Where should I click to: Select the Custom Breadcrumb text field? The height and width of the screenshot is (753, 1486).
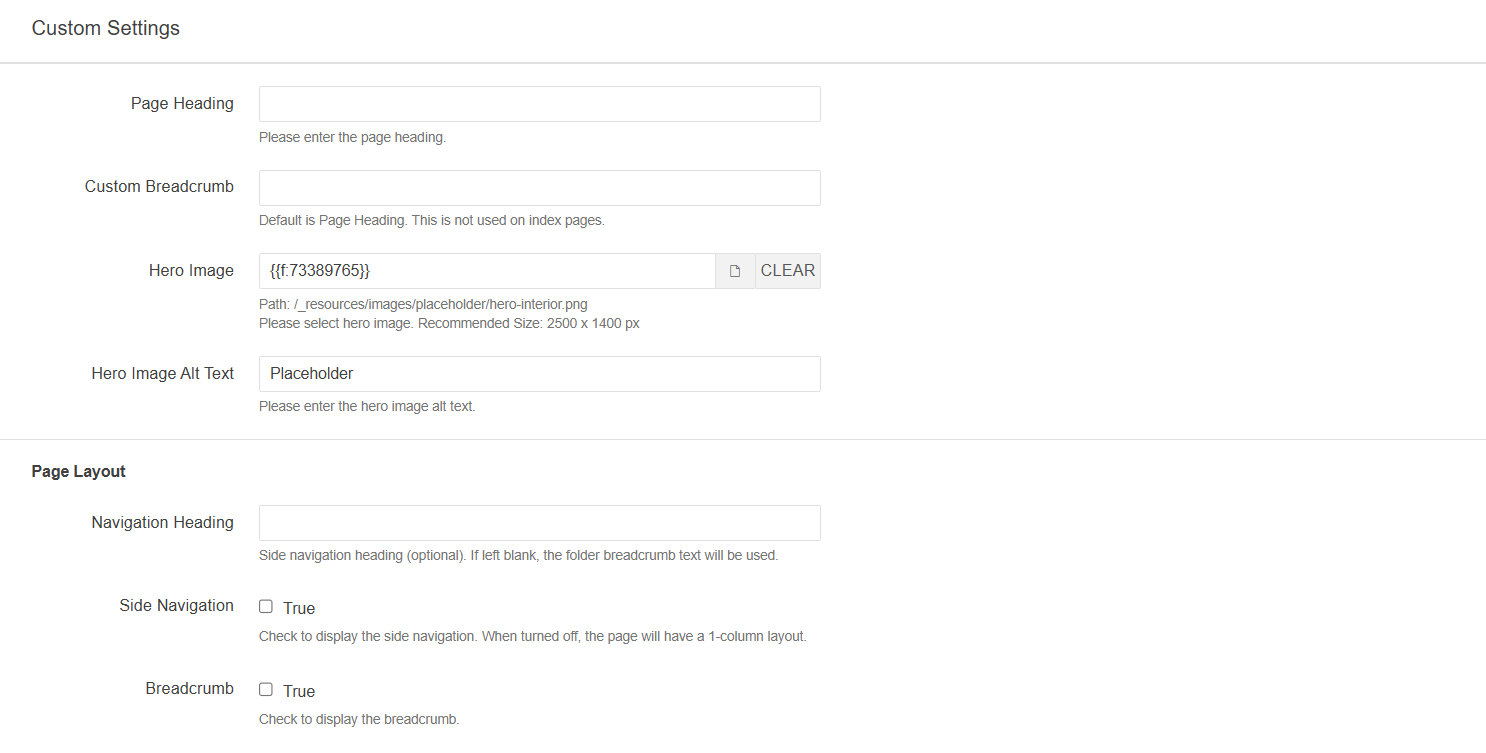tap(539, 188)
